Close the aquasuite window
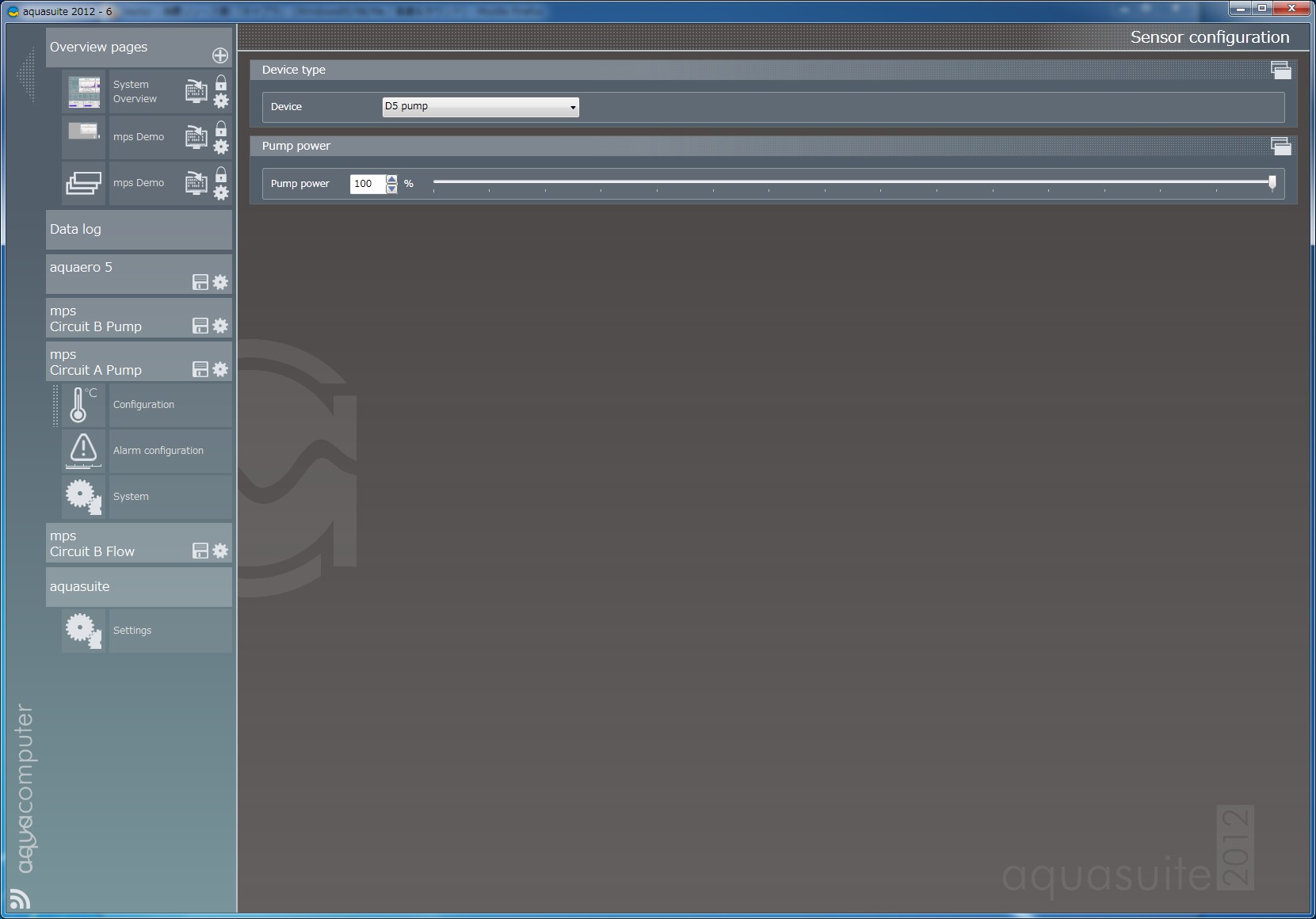The height and width of the screenshot is (919, 1316). coord(1292,9)
